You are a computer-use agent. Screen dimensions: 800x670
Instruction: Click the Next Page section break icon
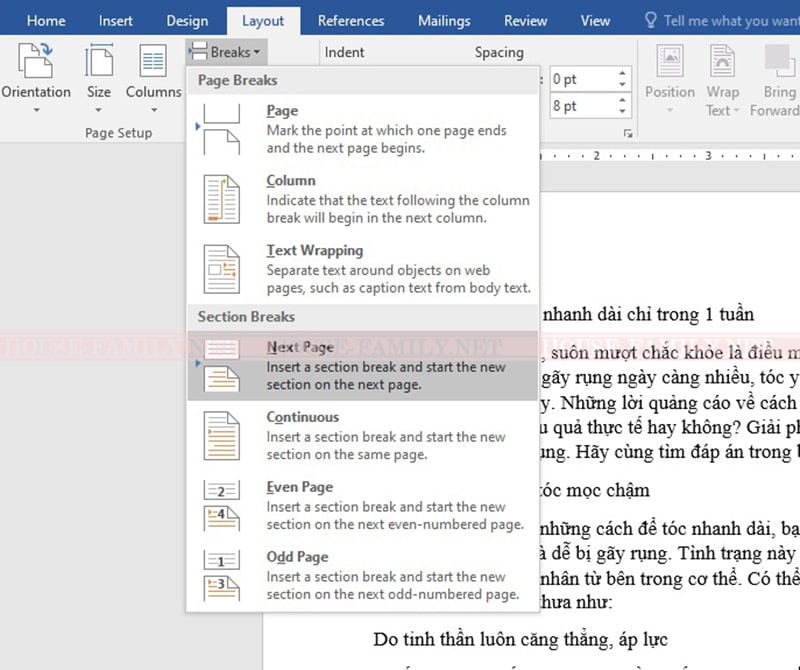pyautogui.click(x=221, y=366)
